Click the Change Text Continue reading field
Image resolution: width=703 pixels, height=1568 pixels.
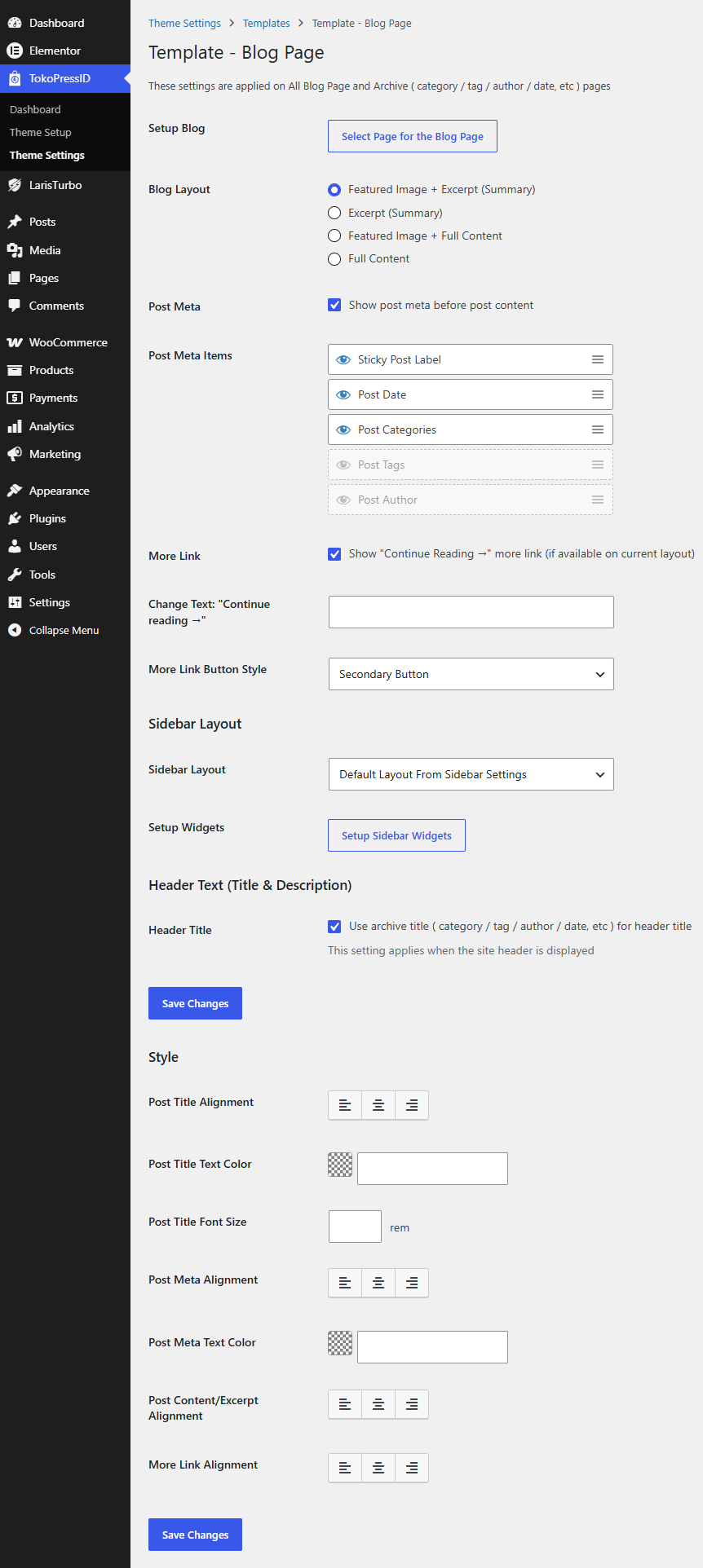(471, 612)
